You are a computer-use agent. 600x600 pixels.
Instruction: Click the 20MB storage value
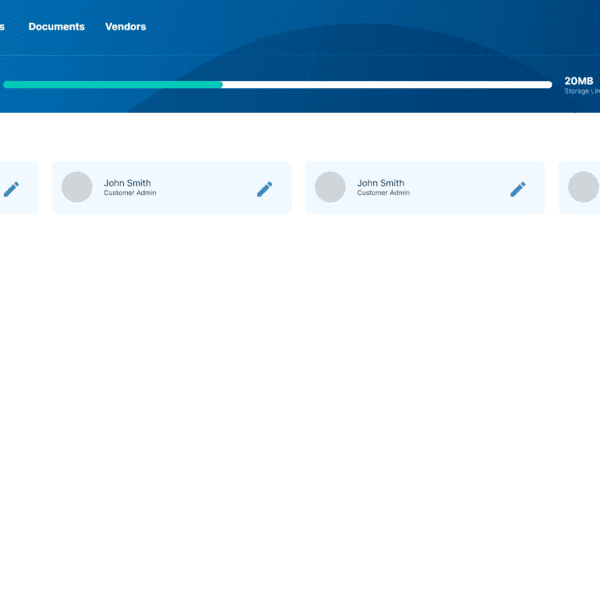tap(579, 81)
